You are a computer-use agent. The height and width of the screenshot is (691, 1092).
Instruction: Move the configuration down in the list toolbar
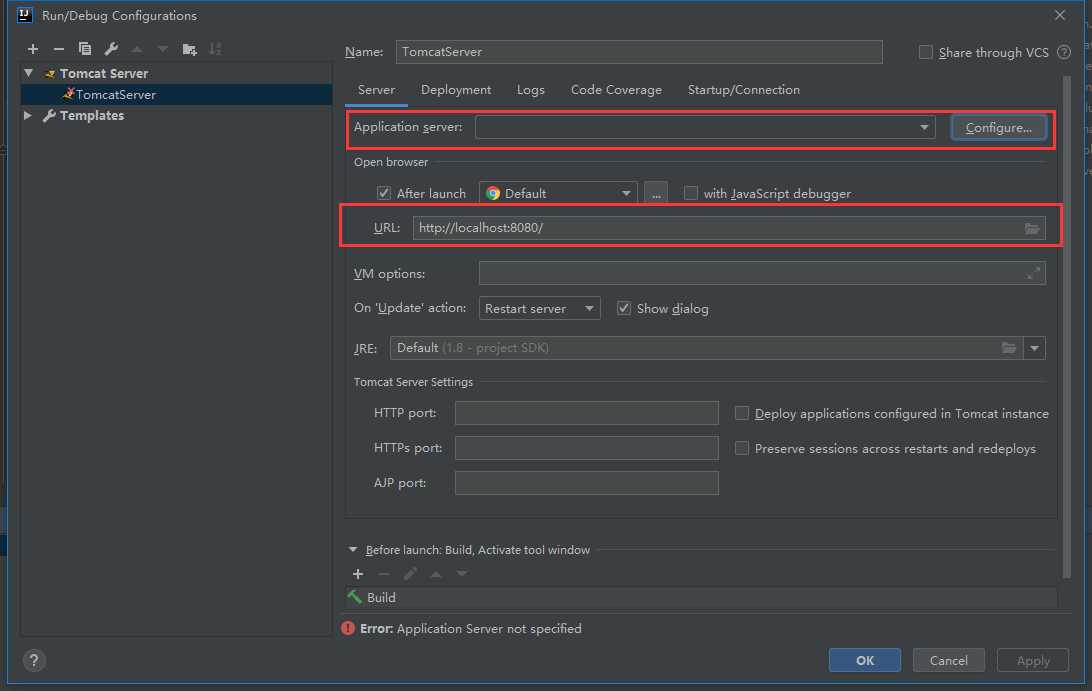162,49
